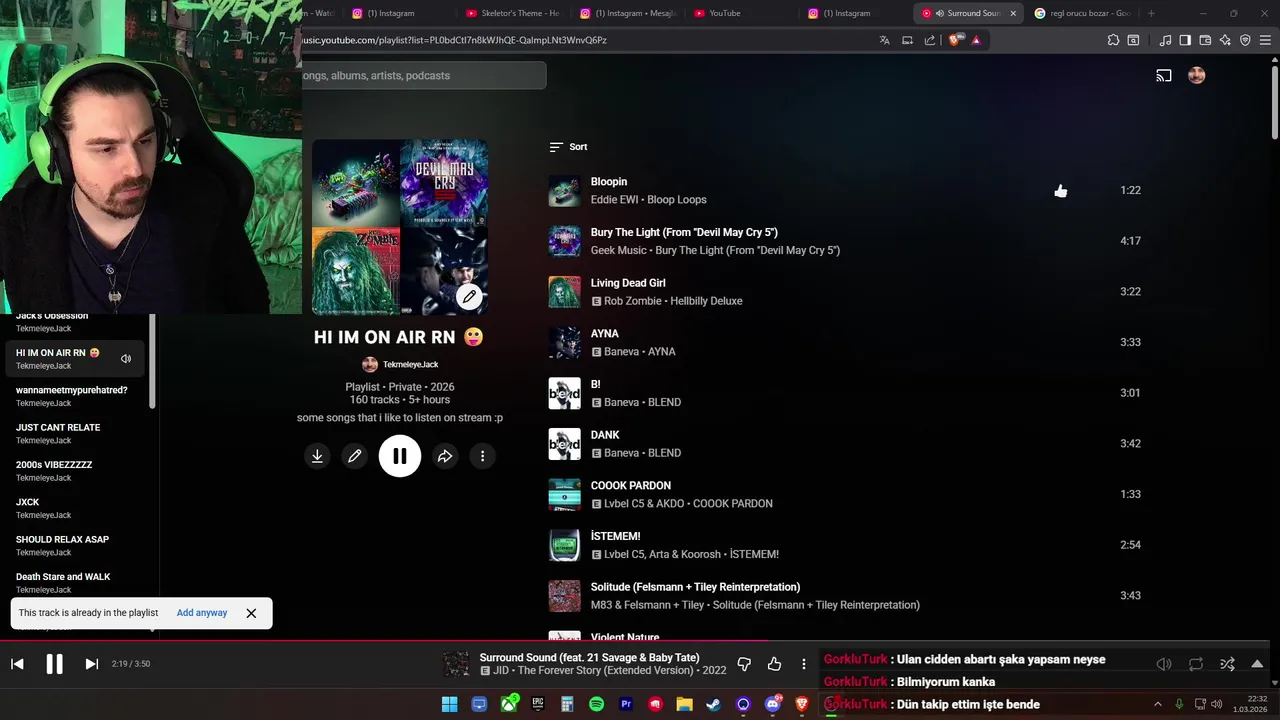The height and width of the screenshot is (720, 1280).
Task: Open Steam from the Windows taskbar
Action: (713, 704)
